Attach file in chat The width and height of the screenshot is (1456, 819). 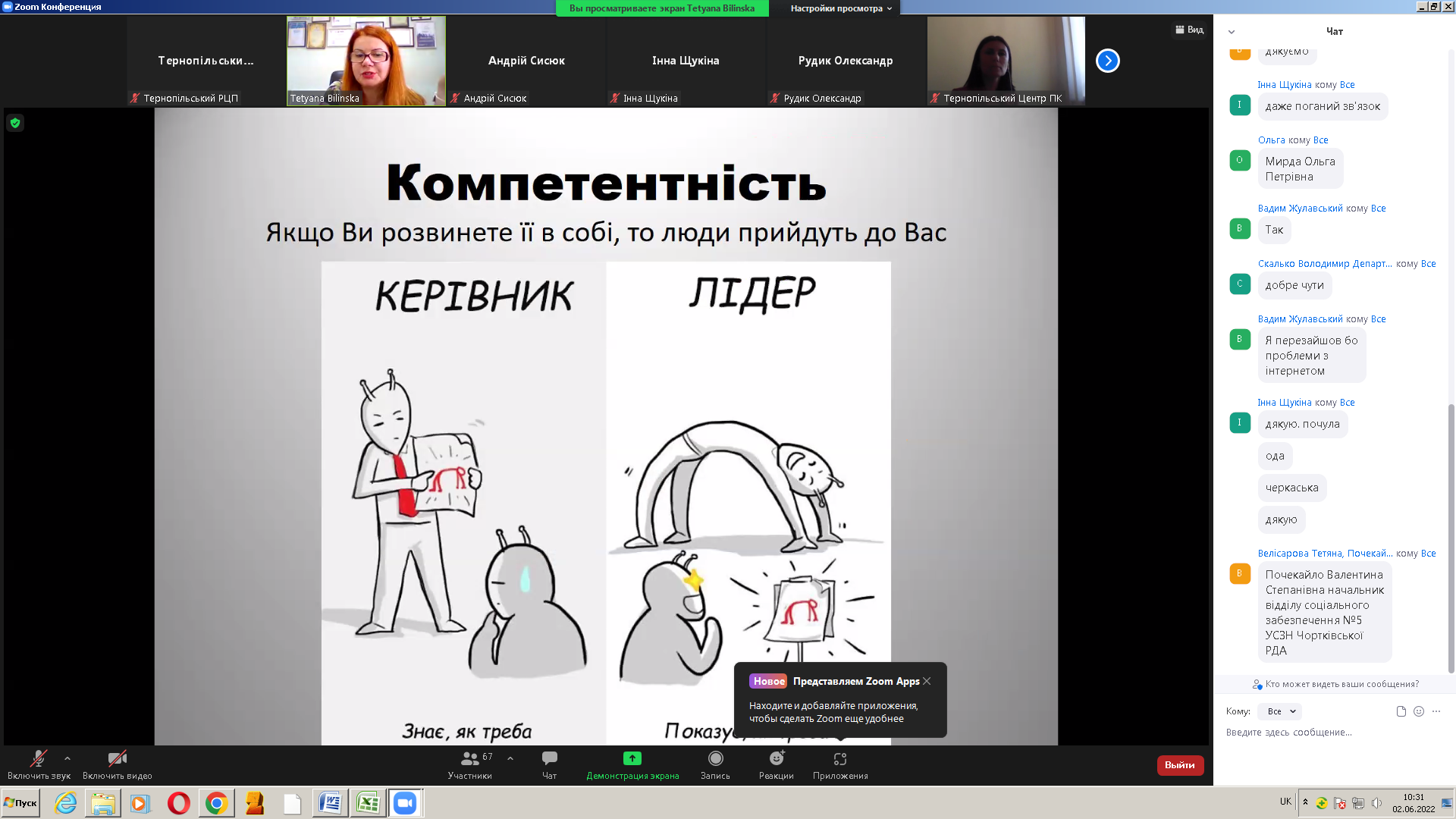tap(1401, 711)
